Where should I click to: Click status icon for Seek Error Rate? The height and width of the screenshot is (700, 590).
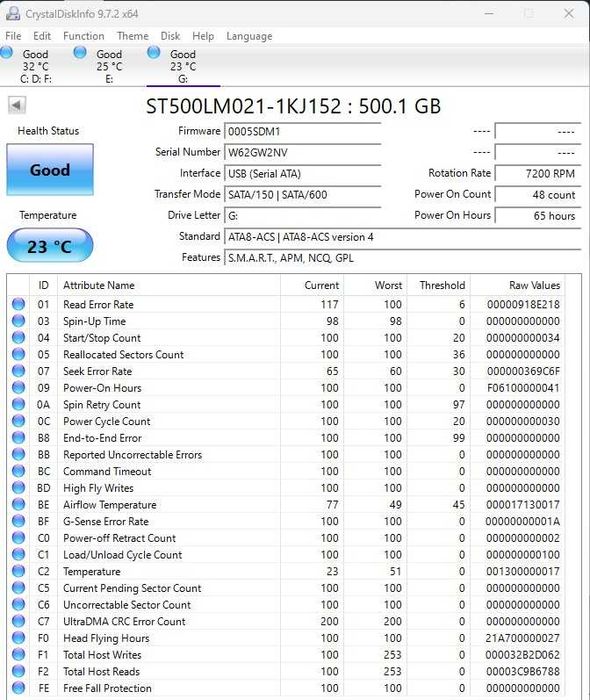[18, 371]
